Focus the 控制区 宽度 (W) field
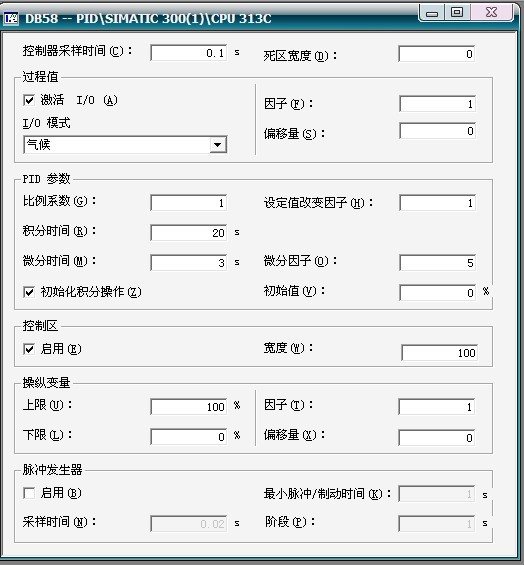Screen dimensions: 524x565 [439, 353]
